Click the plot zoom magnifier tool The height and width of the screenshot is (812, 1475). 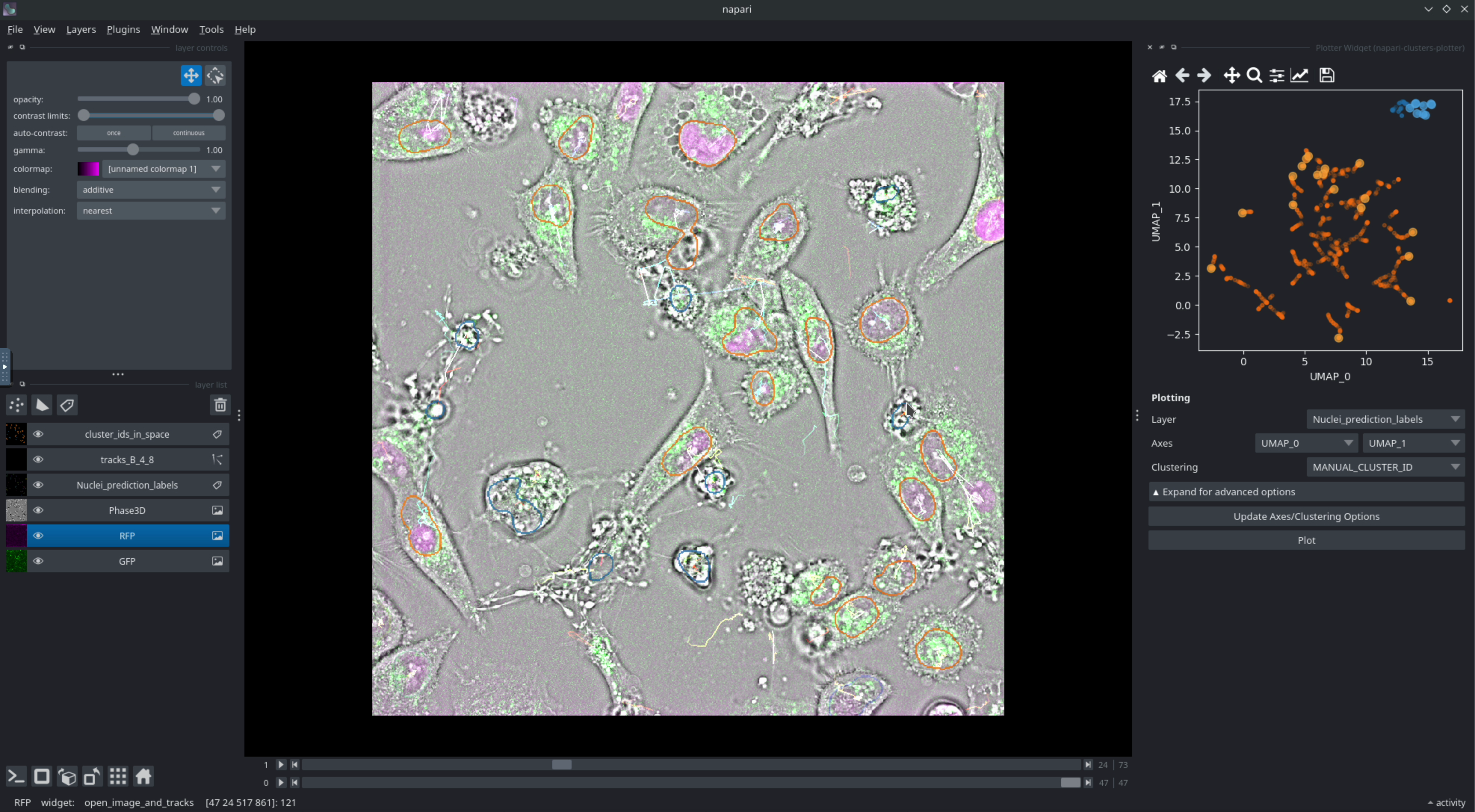(1254, 75)
